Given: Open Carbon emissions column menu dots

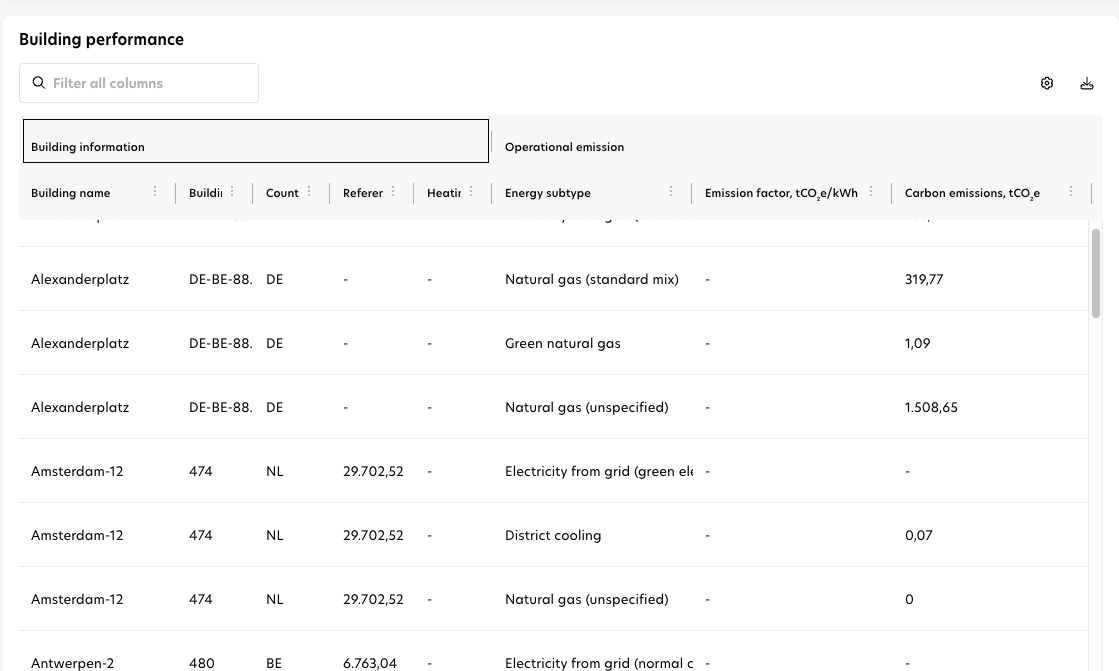Looking at the screenshot, I should pyautogui.click(x=1070, y=191).
